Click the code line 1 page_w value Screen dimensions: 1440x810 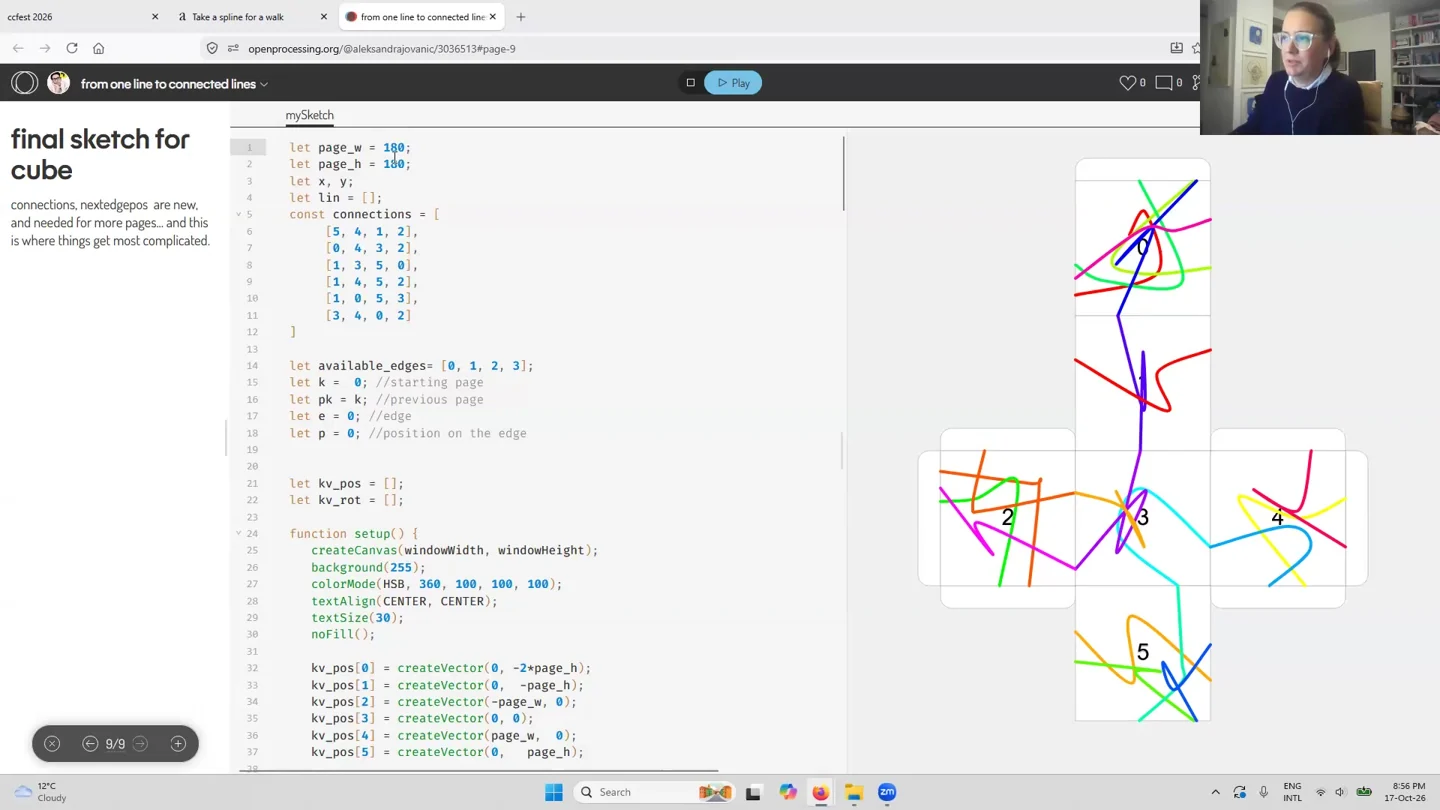point(394,147)
